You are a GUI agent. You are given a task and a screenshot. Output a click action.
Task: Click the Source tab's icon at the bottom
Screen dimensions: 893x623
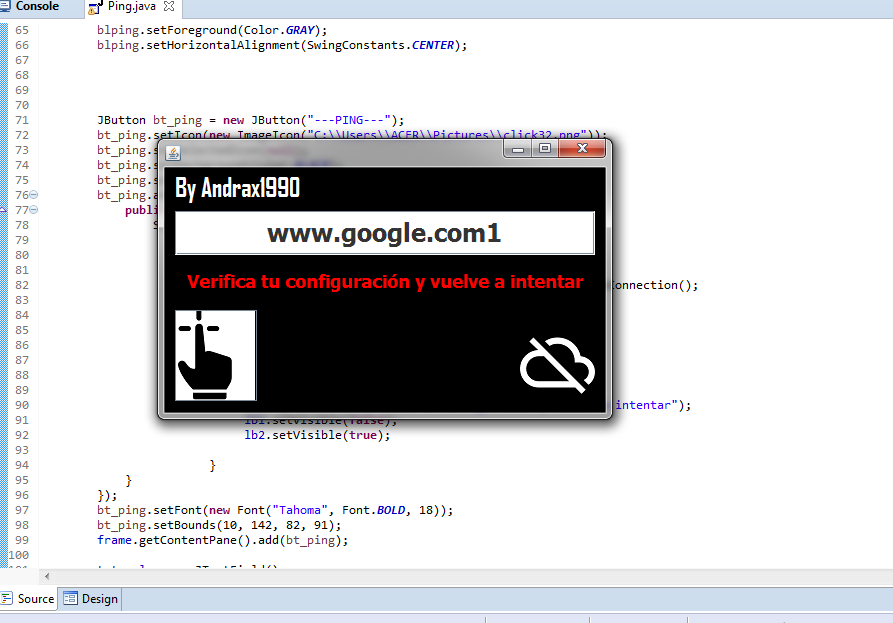coord(7,599)
